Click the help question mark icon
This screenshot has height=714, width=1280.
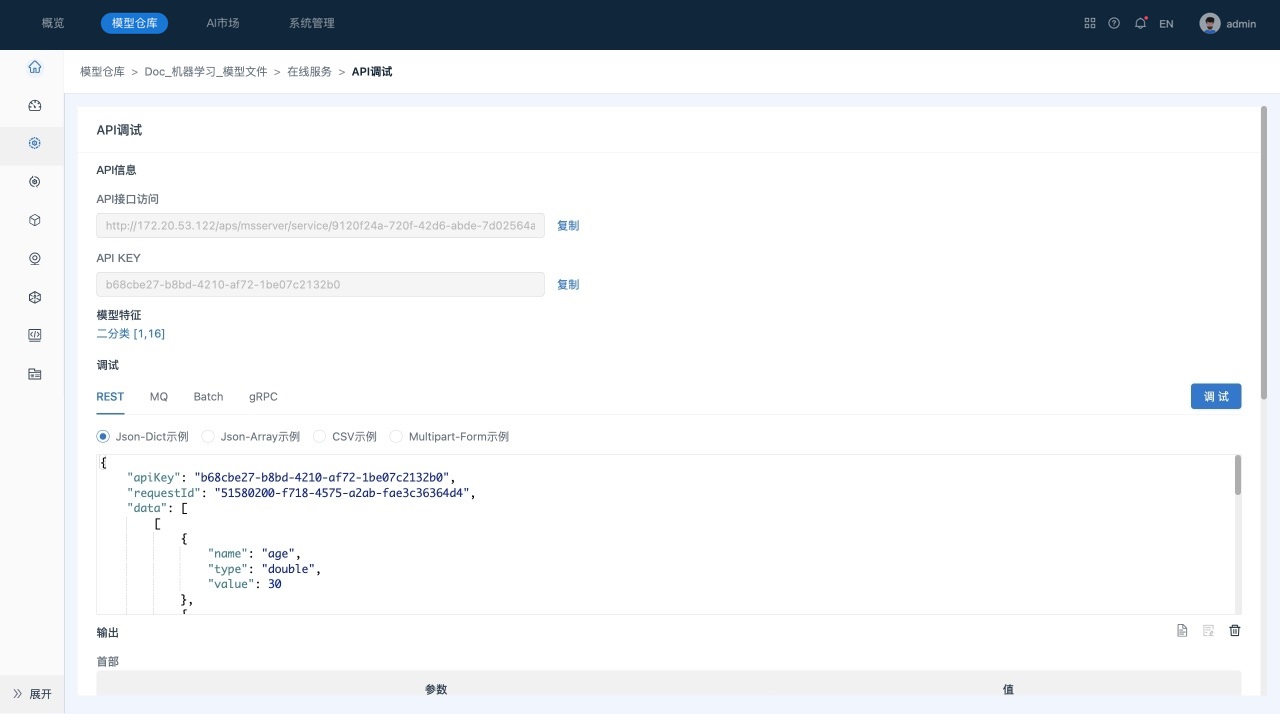pyautogui.click(x=1114, y=23)
